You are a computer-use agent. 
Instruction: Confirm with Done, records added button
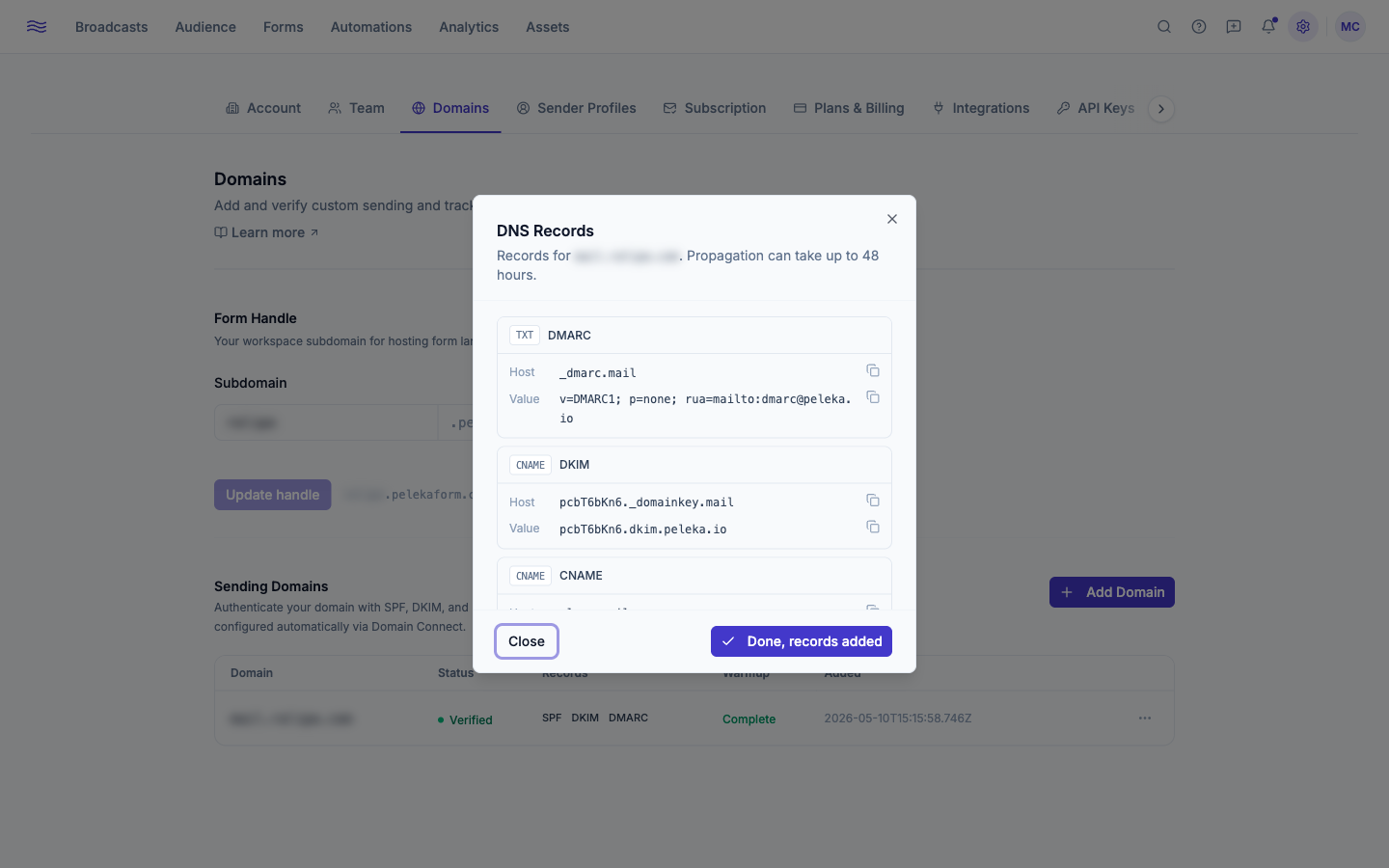click(802, 641)
